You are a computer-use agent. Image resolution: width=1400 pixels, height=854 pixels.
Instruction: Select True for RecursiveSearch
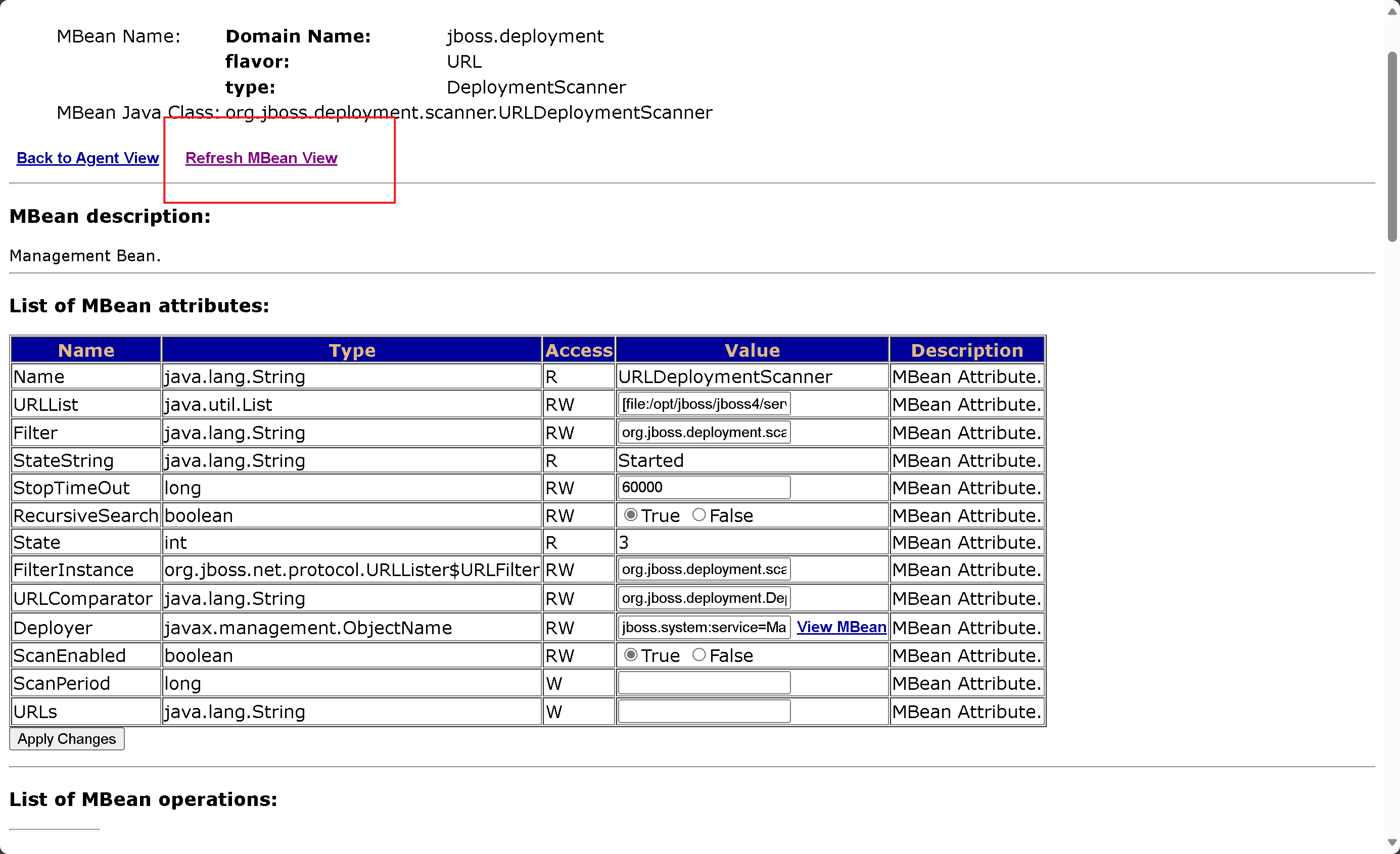[x=630, y=515]
